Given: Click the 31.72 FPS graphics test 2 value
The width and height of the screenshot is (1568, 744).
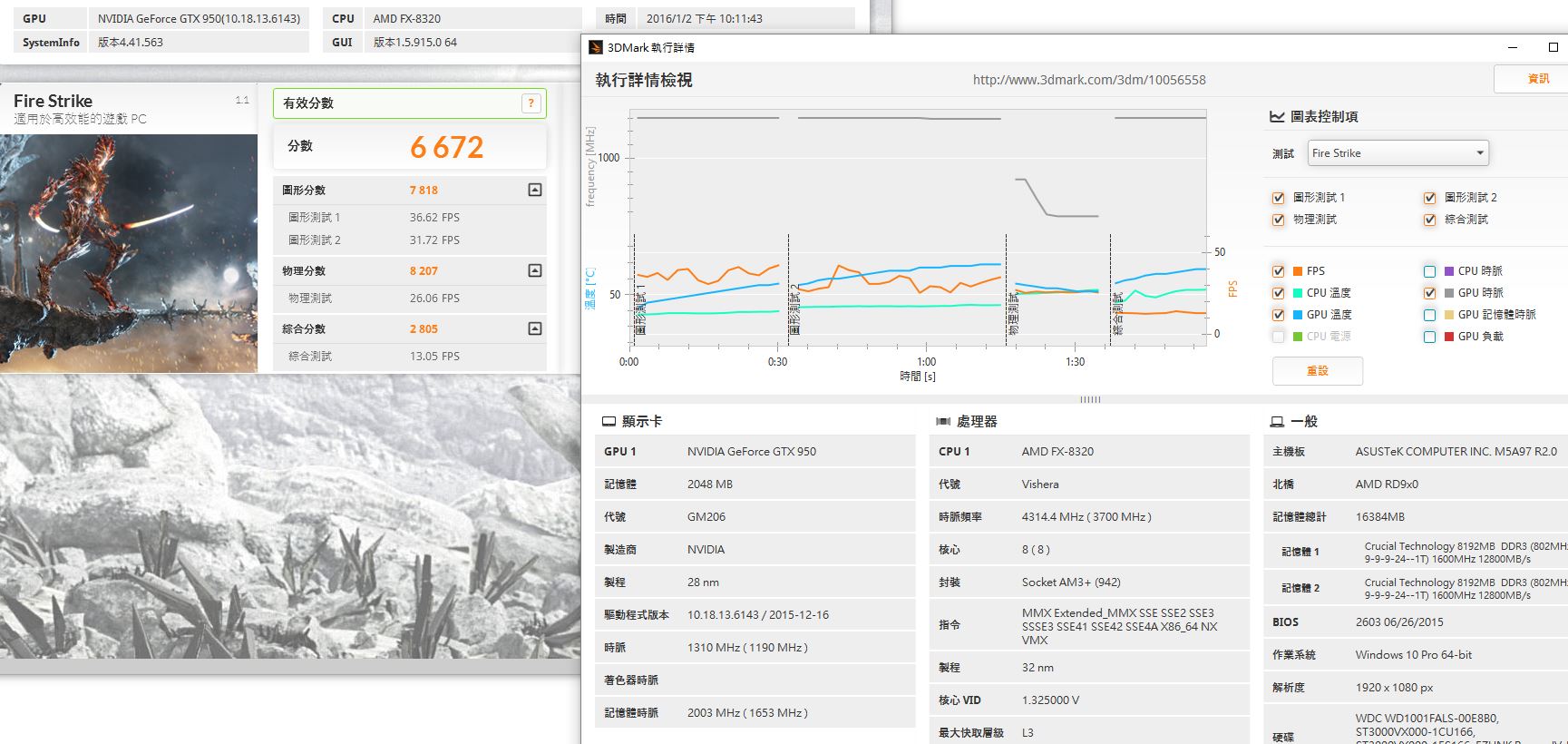Looking at the screenshot, I should 434,240.
